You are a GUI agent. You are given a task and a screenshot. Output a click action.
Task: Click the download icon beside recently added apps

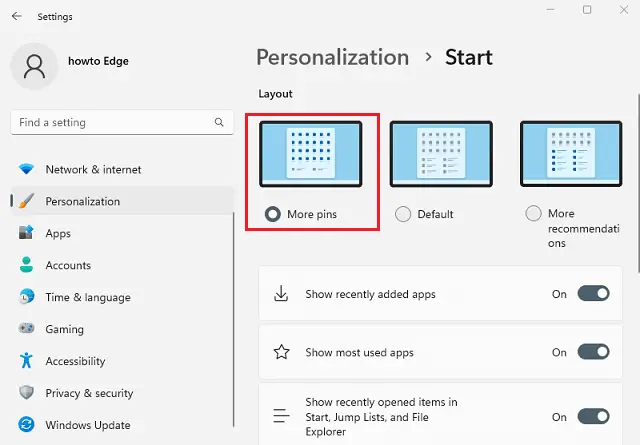coord(281,294)
